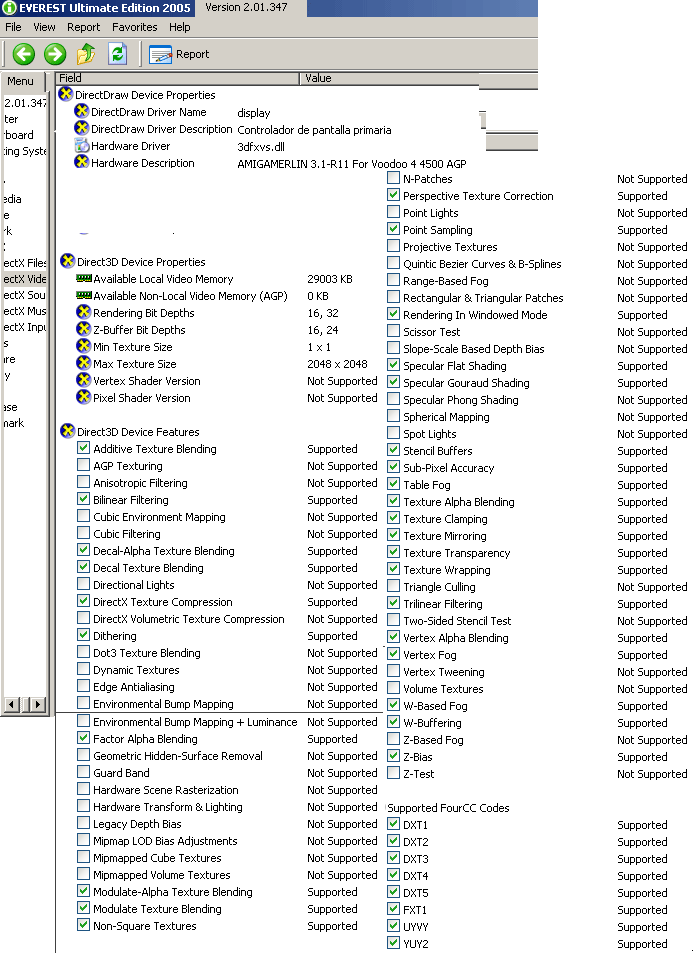The width and height of the screenshot is (693, 953).
Task: Click the Up folder toolbar icon
Action: point(86,54)
